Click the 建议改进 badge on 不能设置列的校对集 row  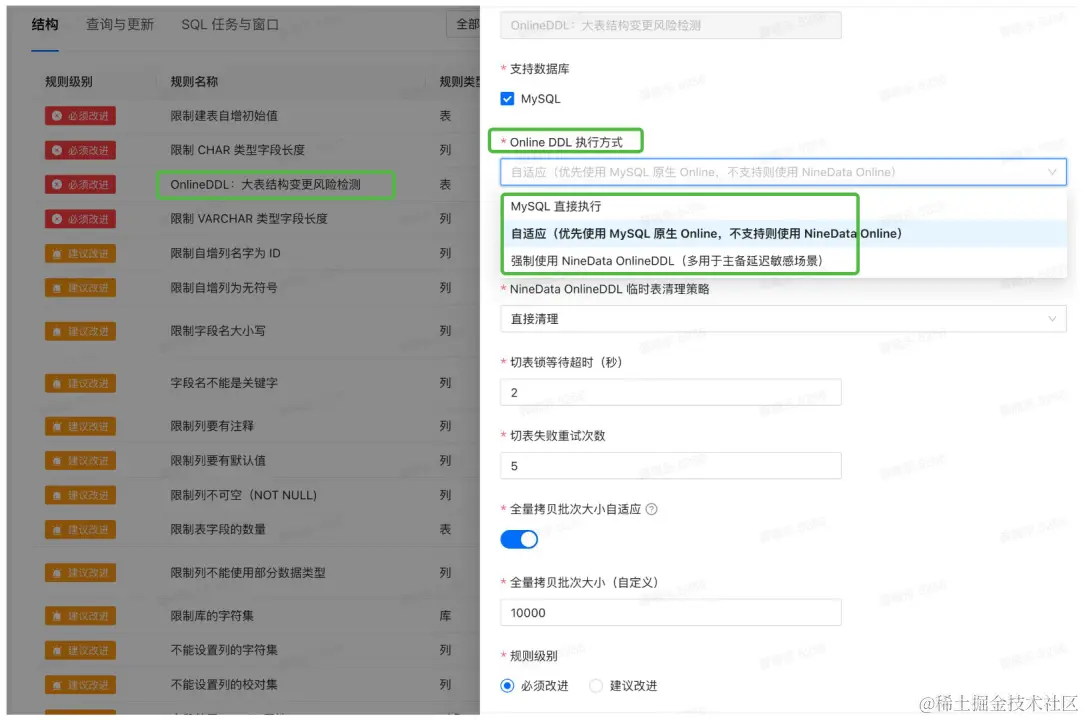pyautogui.click(x=80, y=685)
